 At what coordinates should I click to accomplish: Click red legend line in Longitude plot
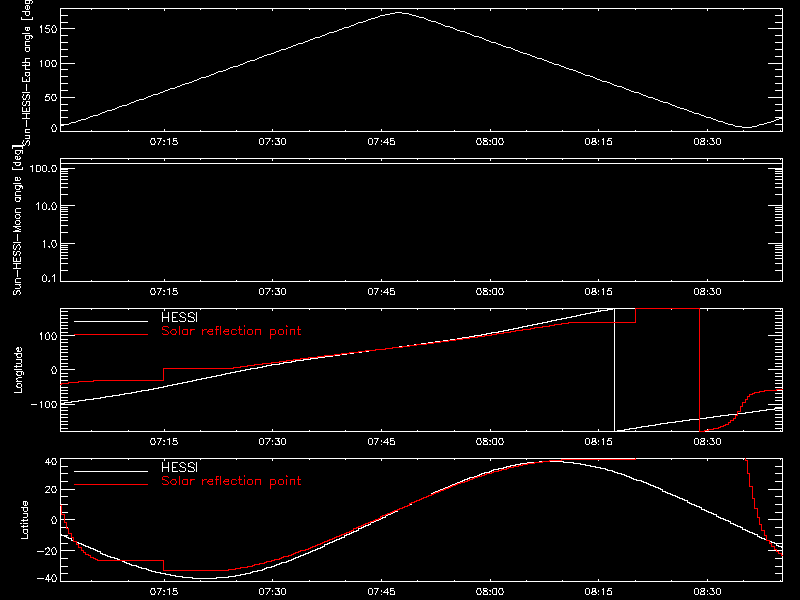click(x=111, y=335)
